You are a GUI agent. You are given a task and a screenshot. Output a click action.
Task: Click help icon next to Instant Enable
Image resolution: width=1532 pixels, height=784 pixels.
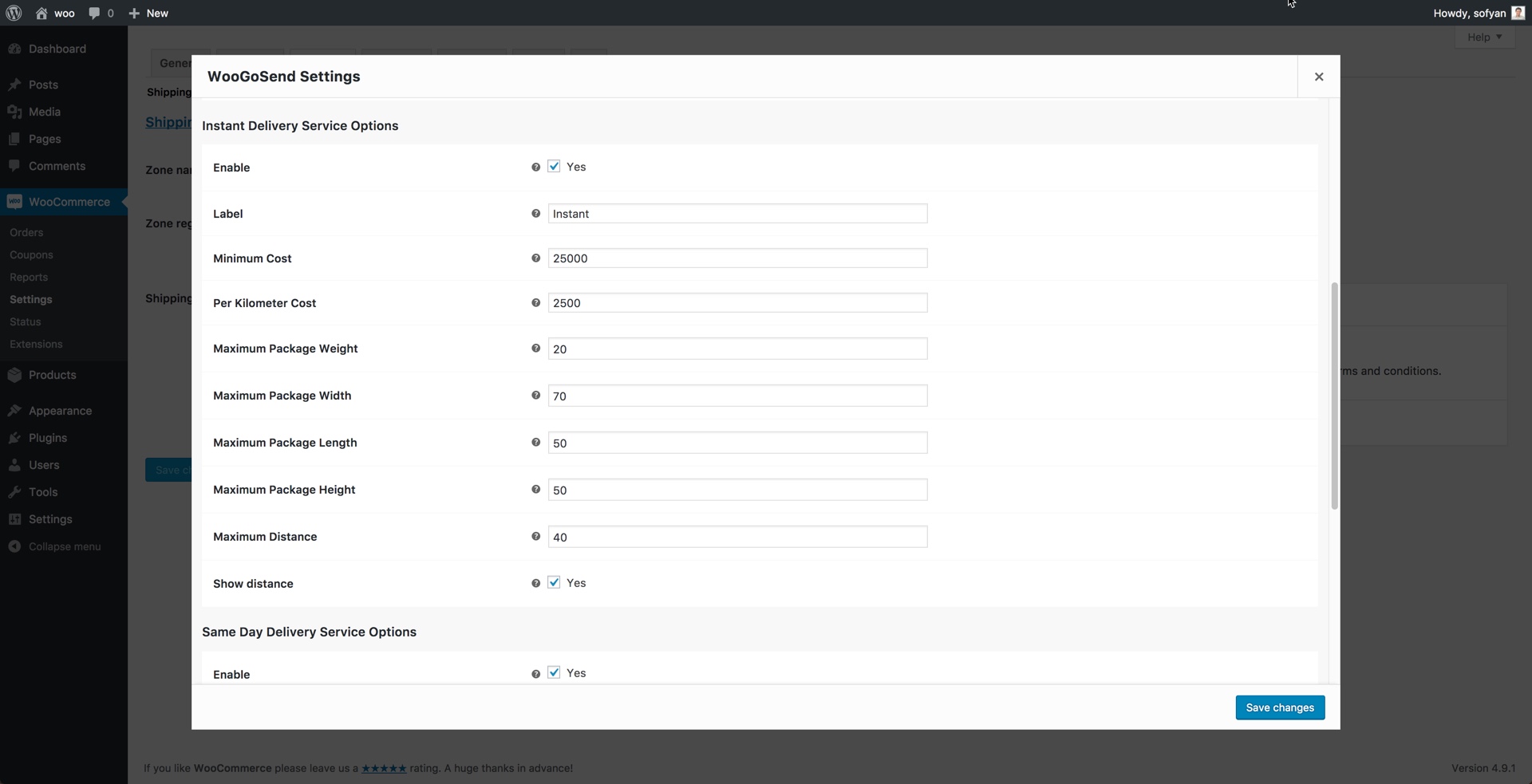(x=535, y=167)
